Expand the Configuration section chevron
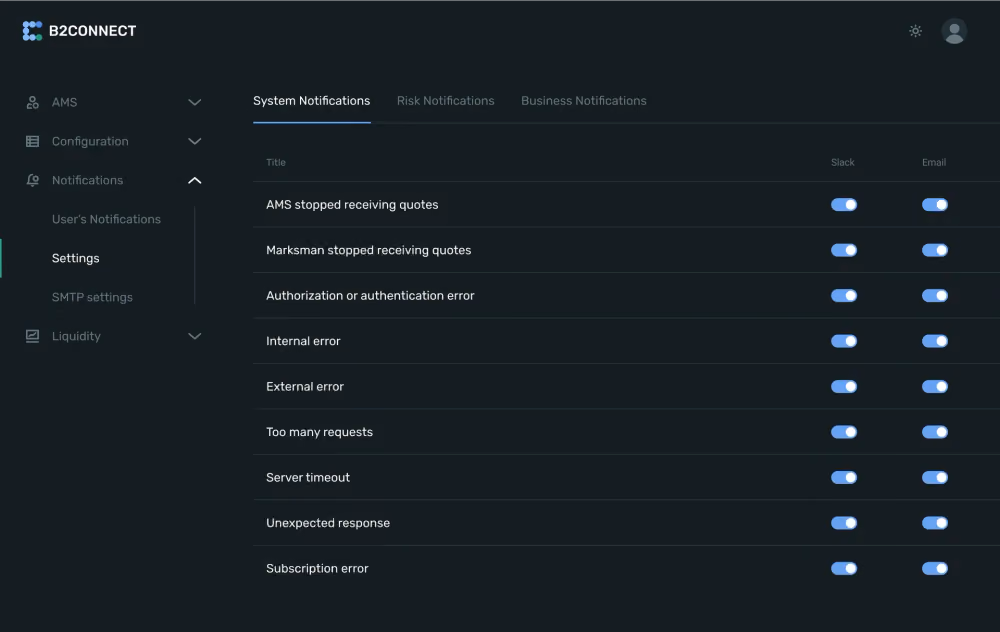1000x632 pixels. [195, 141]
